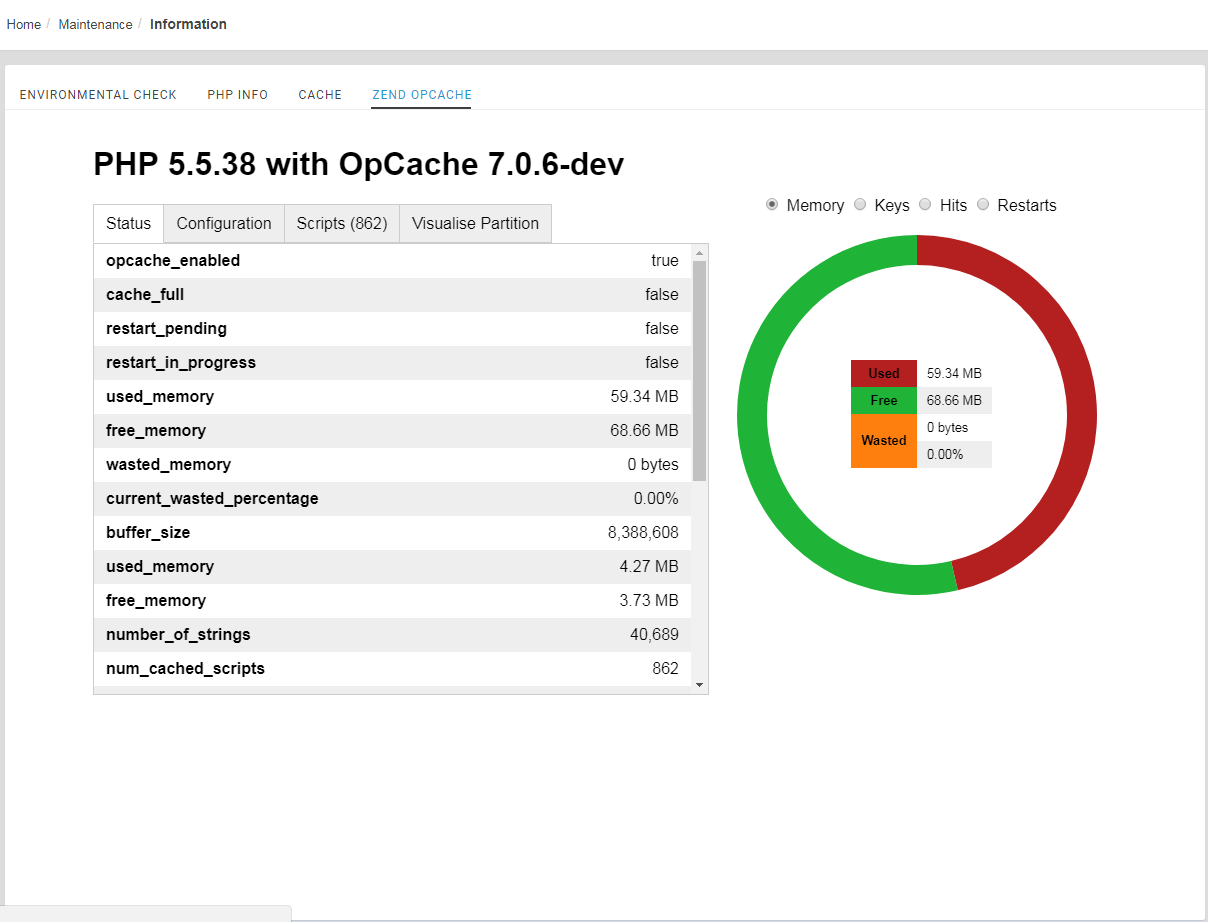Open the Cache tab
The image size is (1208, 922).
point(320,95)
